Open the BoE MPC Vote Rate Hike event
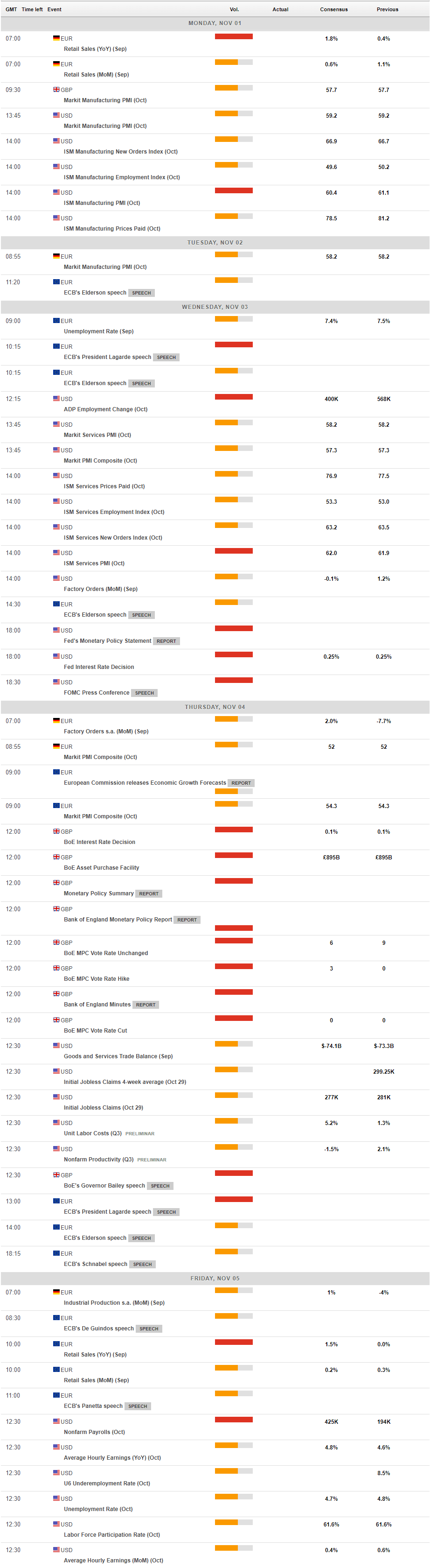 (x=96, y=979)
